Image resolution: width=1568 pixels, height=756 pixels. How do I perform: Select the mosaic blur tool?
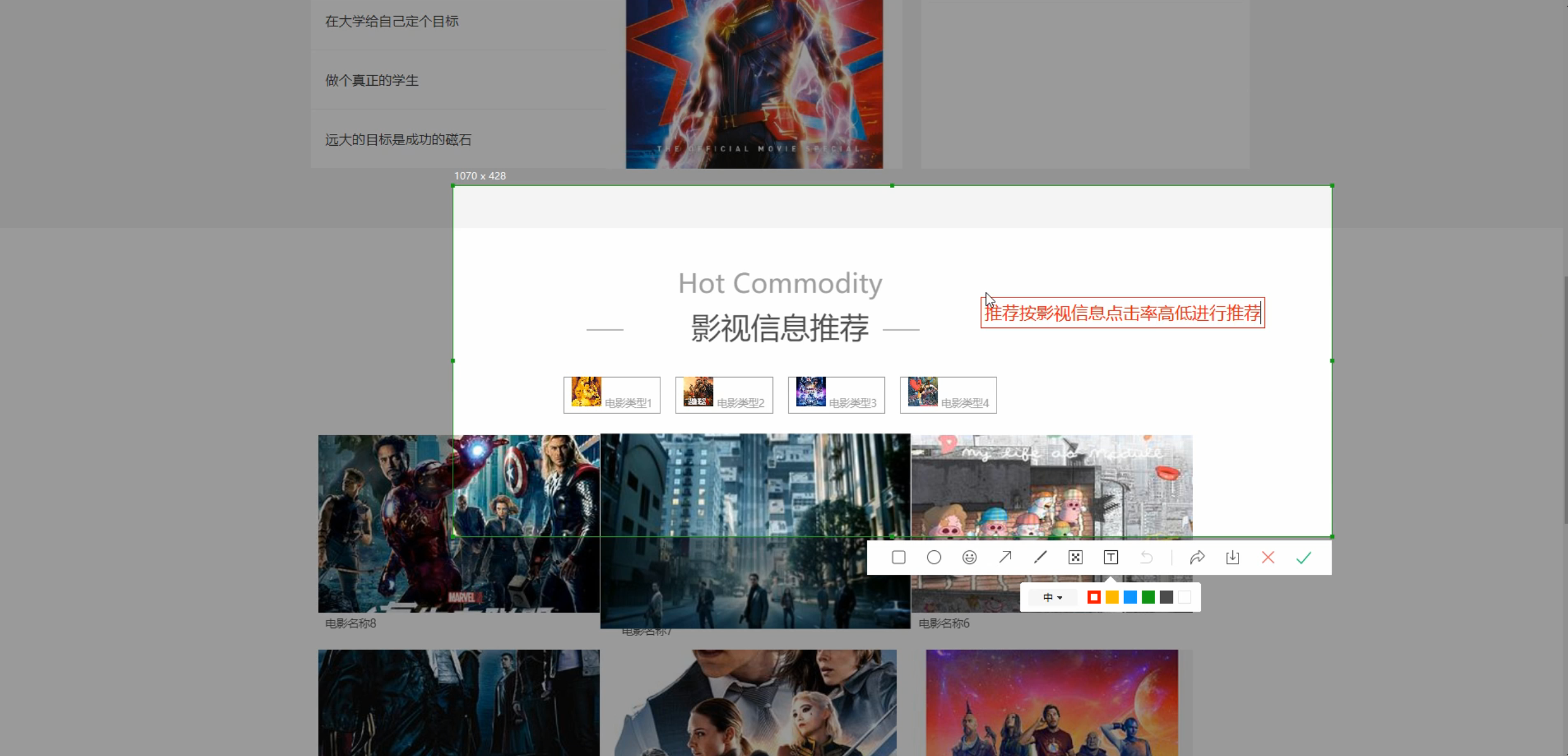1076,557
